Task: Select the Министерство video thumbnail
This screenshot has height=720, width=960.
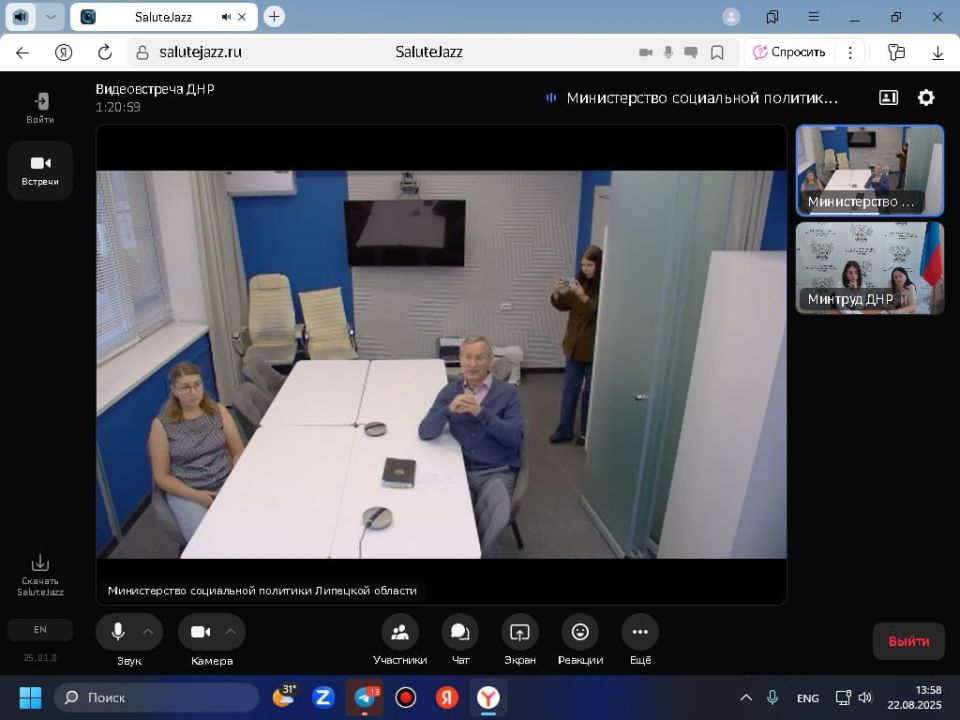Action: coord(869,170)
